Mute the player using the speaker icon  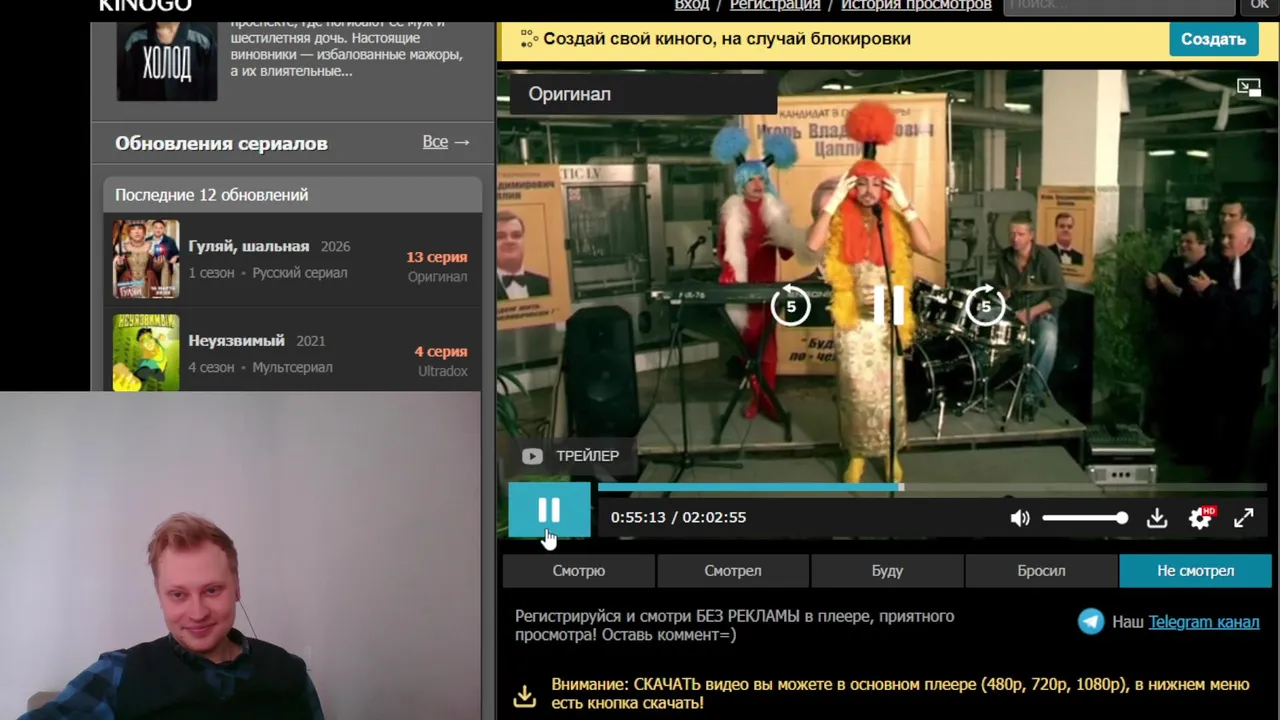click(1019, 518)
